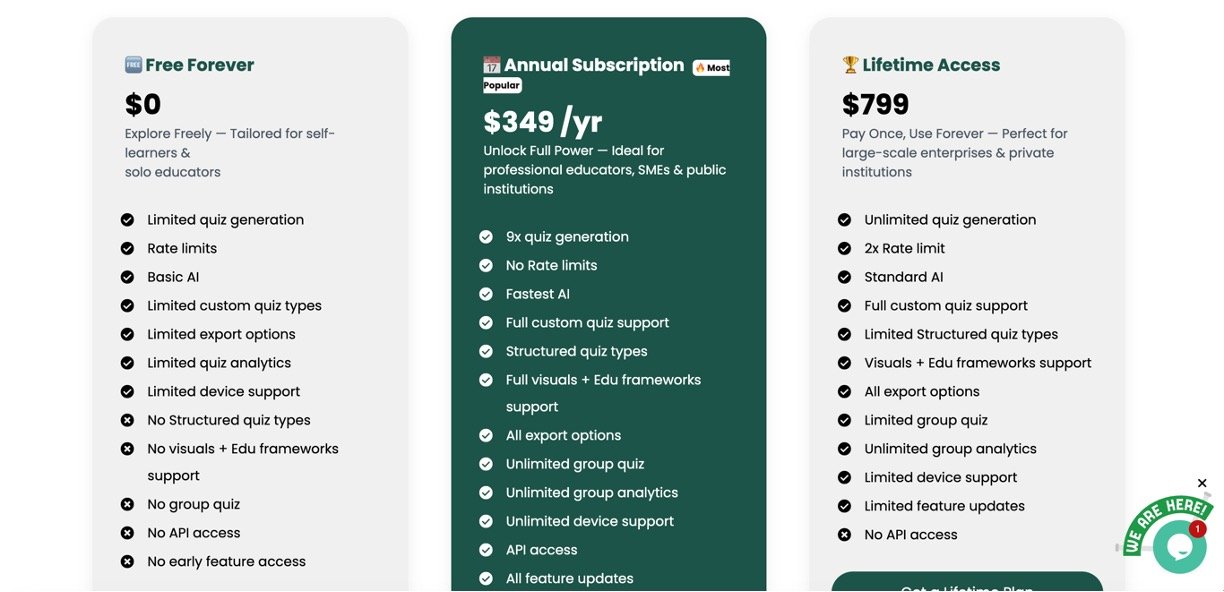The width and height of the screenshot is (1224, 592).
Task: Click the calendar icon beside Annual Subscription
Action: tap(491, 65)
